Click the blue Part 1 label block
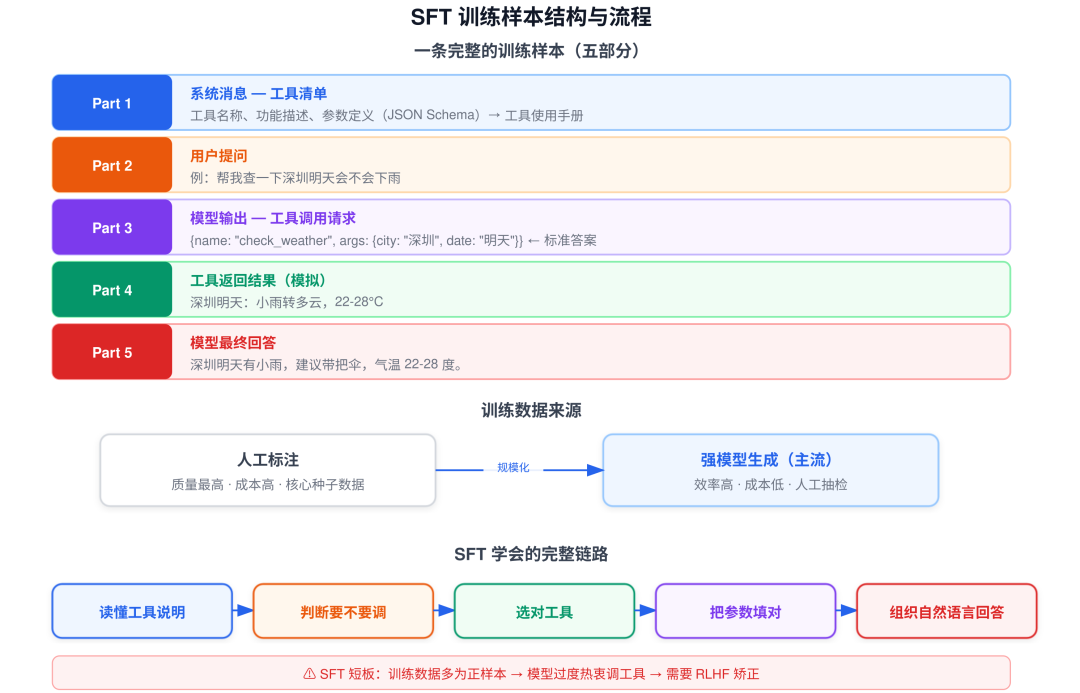 [x=112, y=103]
